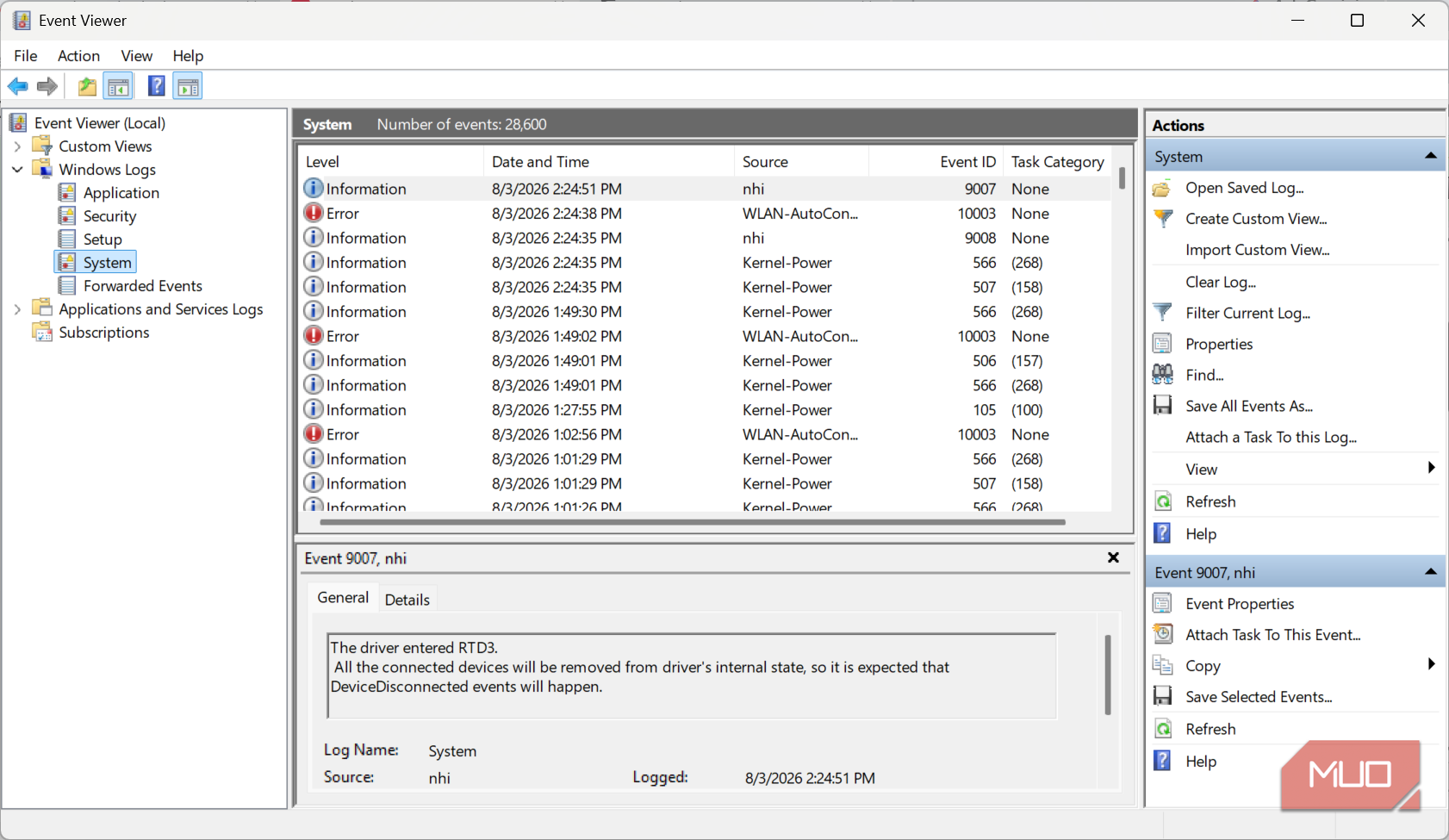Click the Event Properties icon
Viewport: 1449px width, 840px height.
point(1162,604)
